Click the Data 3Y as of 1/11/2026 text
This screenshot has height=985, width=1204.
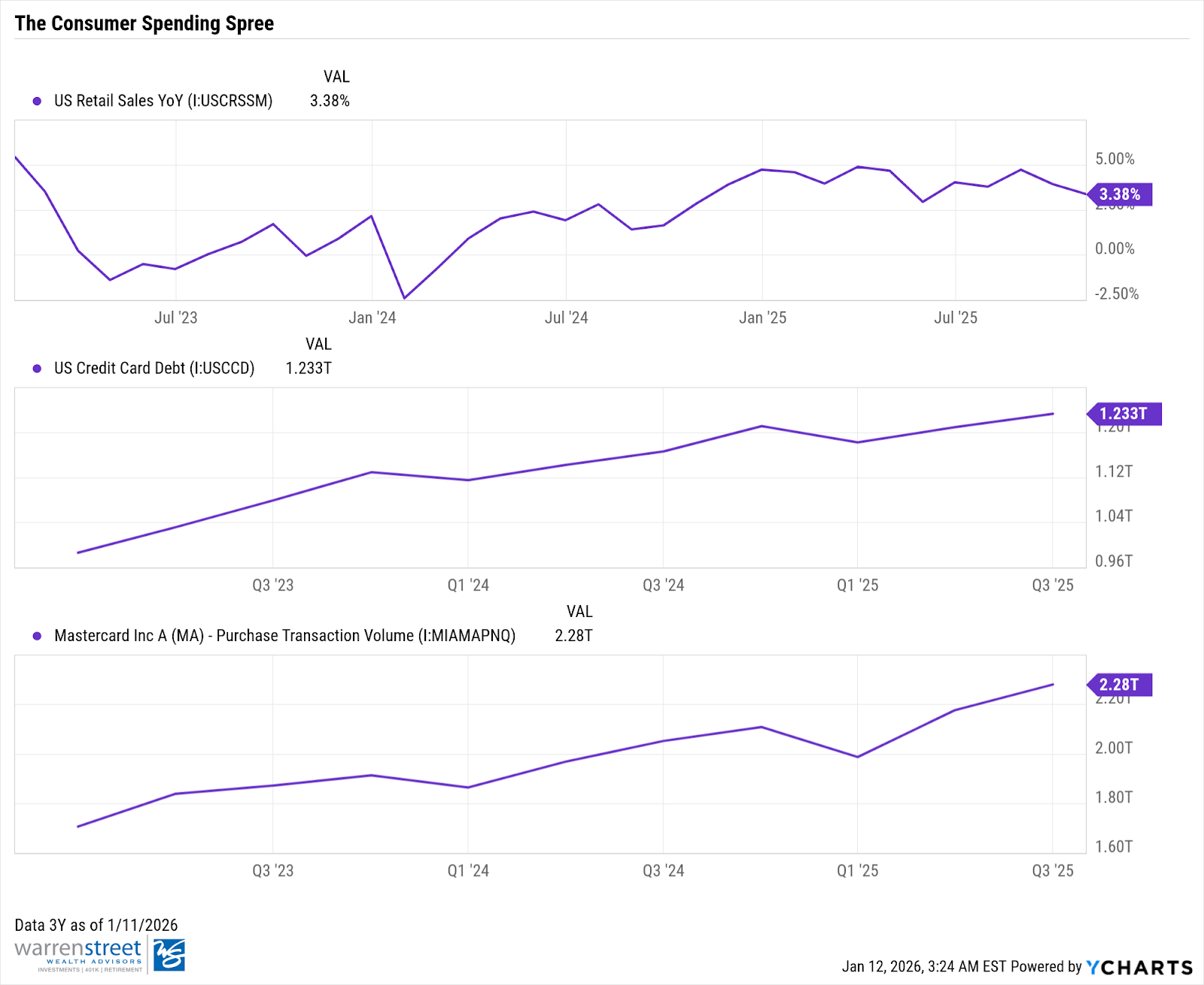point(96,925)
